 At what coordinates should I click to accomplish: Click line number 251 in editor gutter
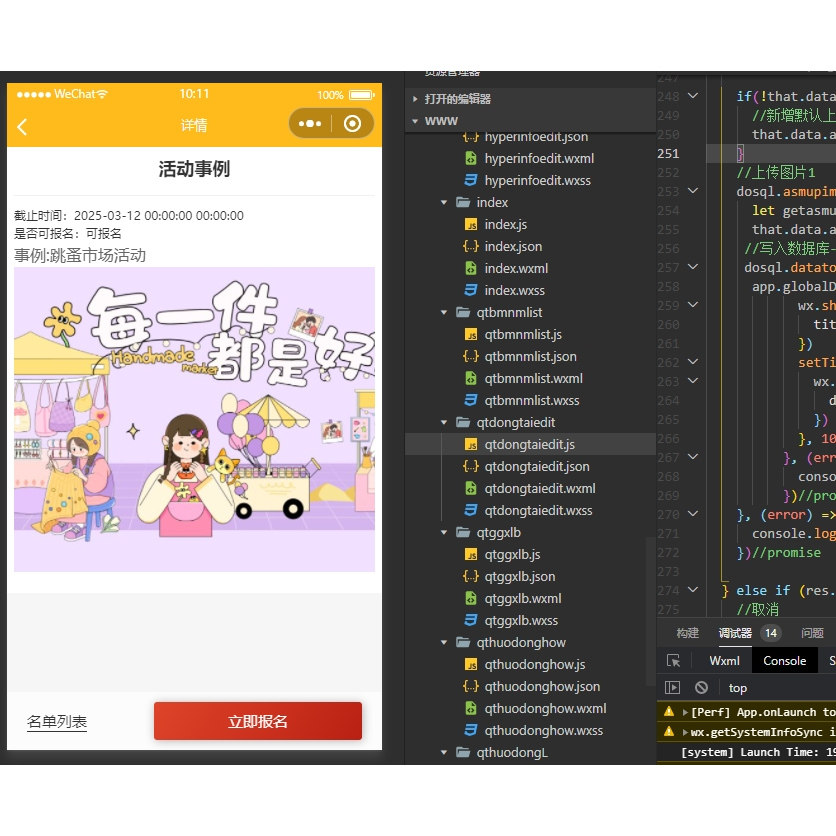[x=668, y=154]
